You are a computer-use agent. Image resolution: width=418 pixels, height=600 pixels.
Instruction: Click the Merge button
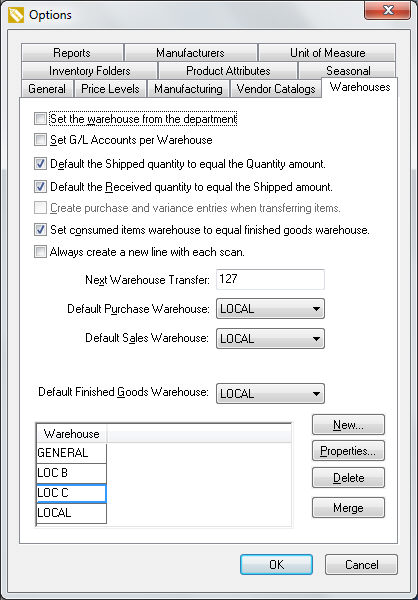click(348, 508)
